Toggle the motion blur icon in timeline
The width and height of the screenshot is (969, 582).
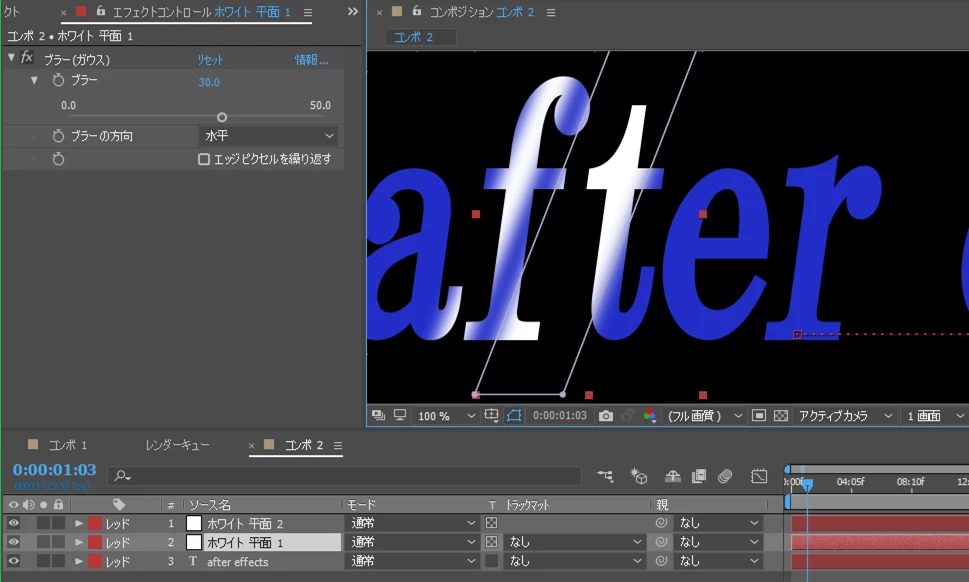coord(726,476)
